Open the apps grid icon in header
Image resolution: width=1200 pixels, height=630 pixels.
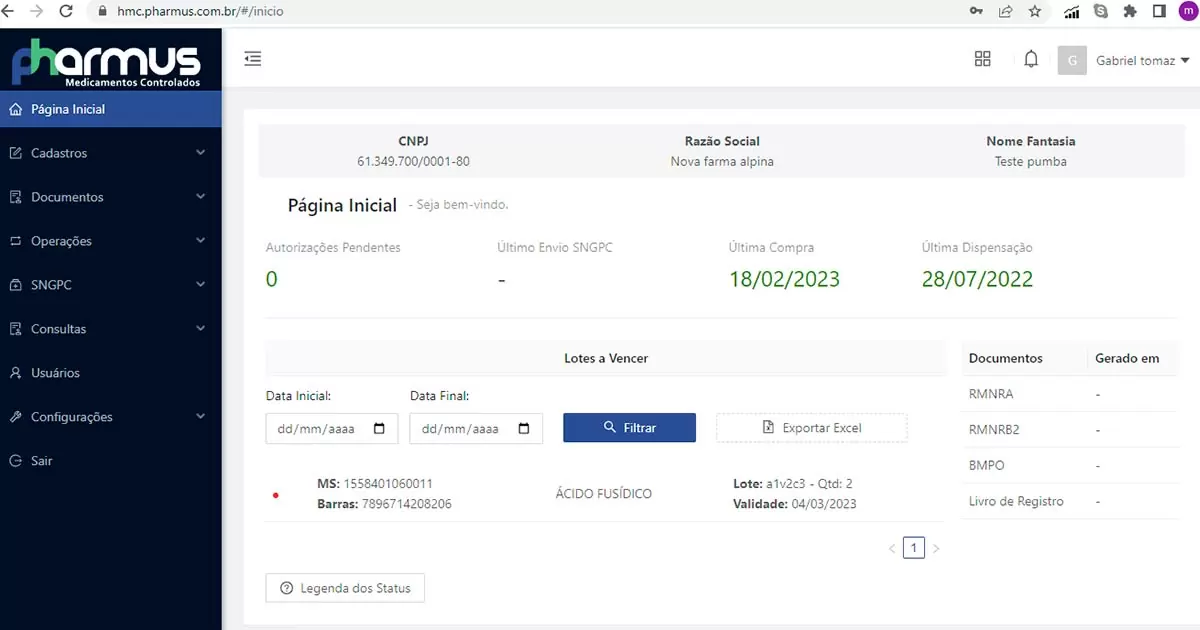click(982, 59)
